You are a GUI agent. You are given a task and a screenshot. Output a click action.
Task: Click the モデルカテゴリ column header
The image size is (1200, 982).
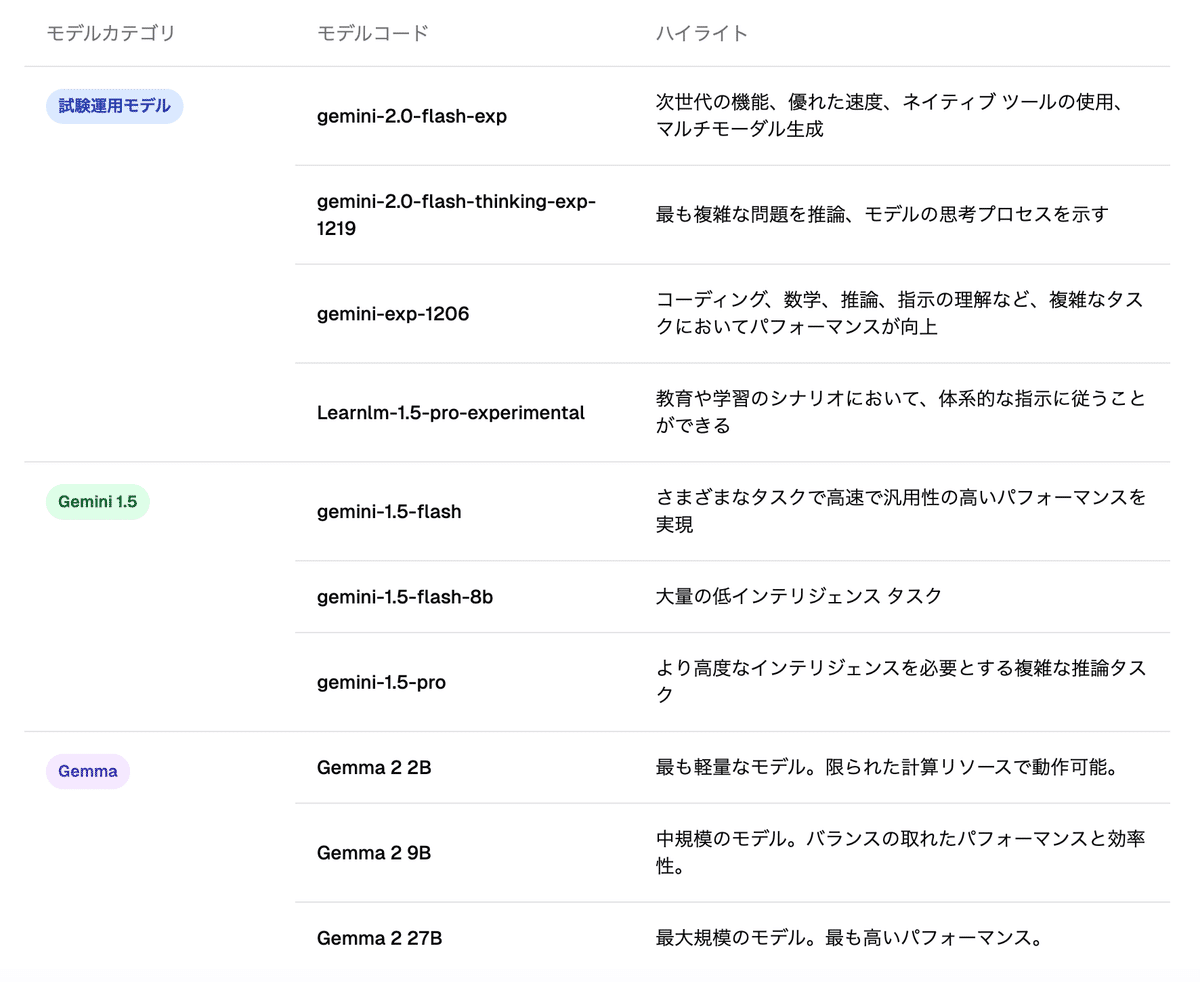(111, 33)
